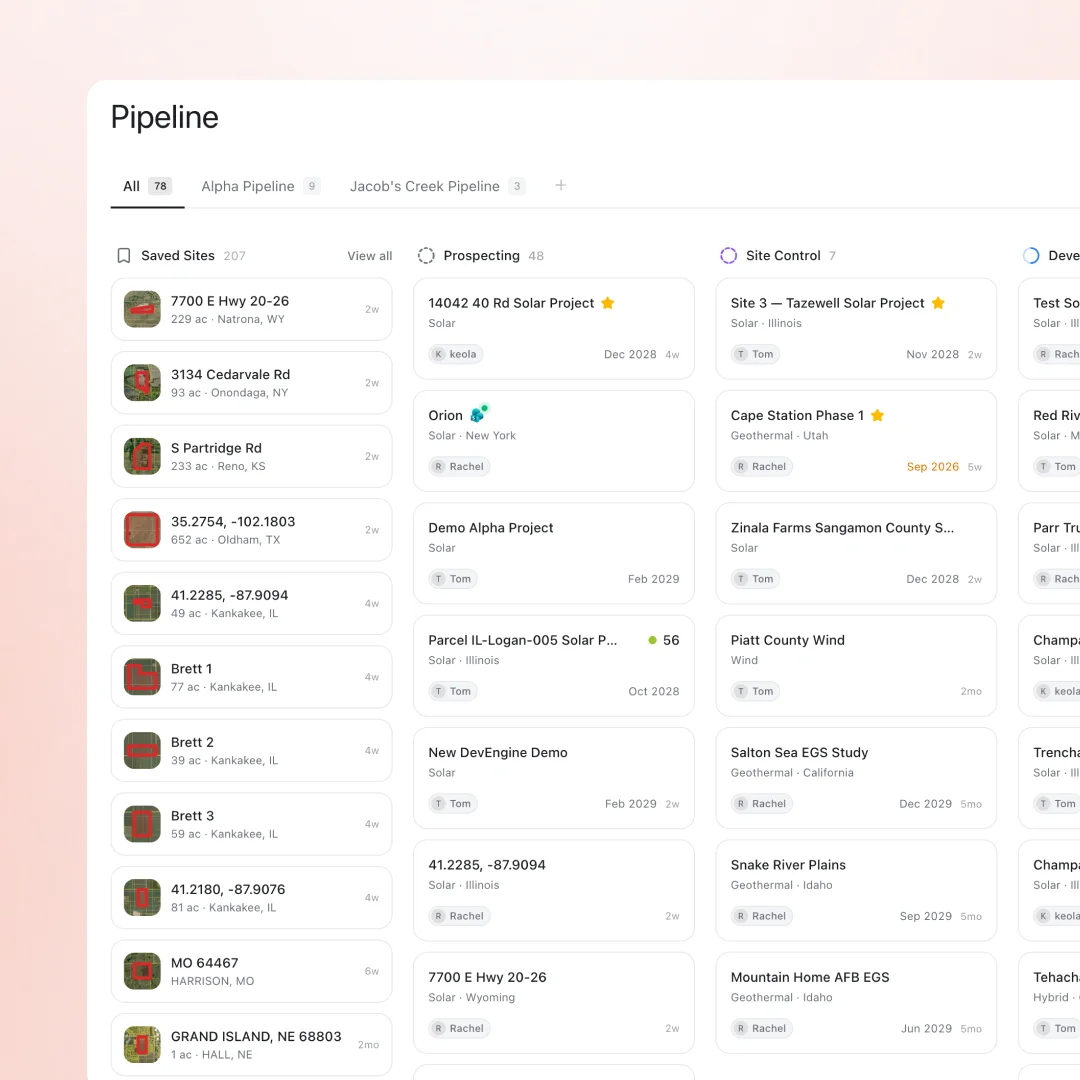
Task: Click the green score dot on Parcel IL-Logan-005
Action: pyautogui.click(x=652, y=640)
